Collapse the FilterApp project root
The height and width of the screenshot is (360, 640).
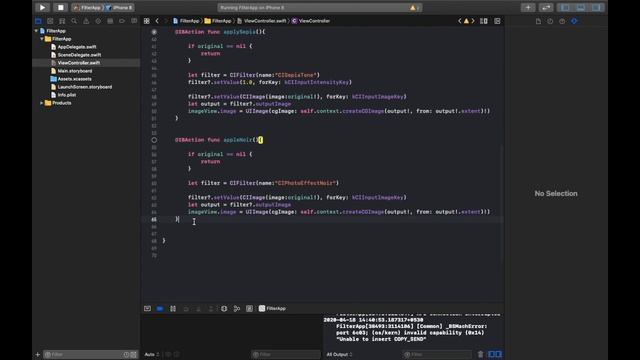[x=36, y=31]
